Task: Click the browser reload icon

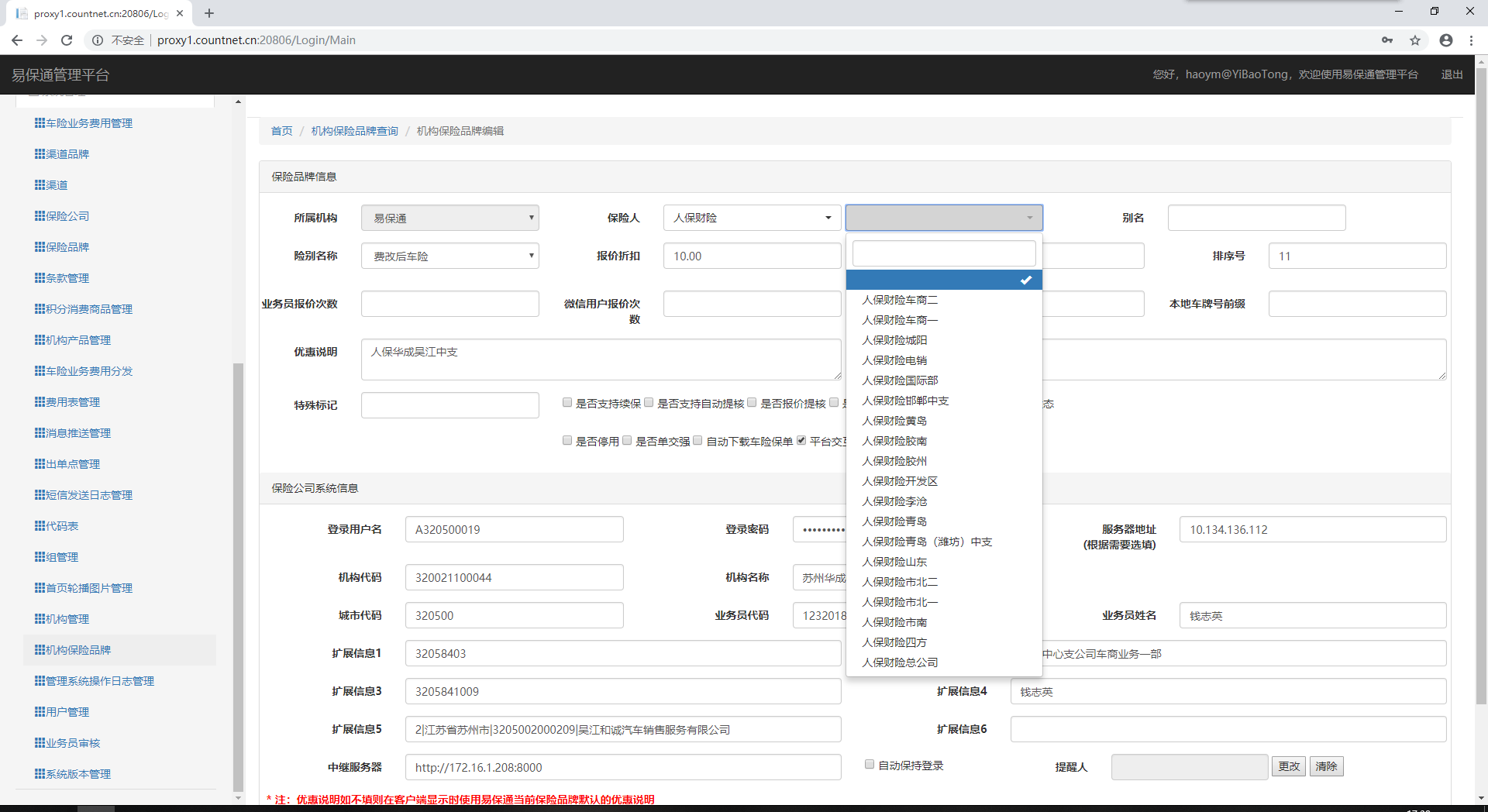Action: [67, 40]
